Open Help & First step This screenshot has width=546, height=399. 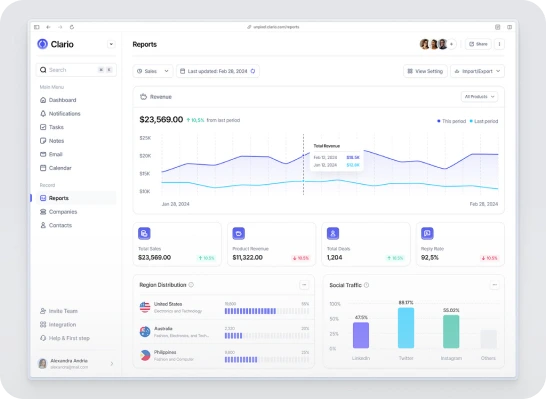[65, 338]
